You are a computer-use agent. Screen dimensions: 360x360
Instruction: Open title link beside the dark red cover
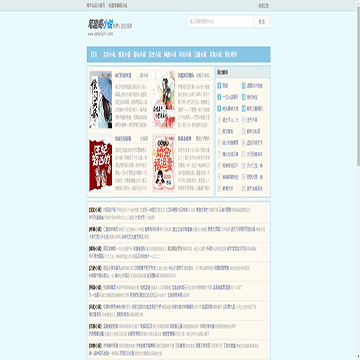123,138
